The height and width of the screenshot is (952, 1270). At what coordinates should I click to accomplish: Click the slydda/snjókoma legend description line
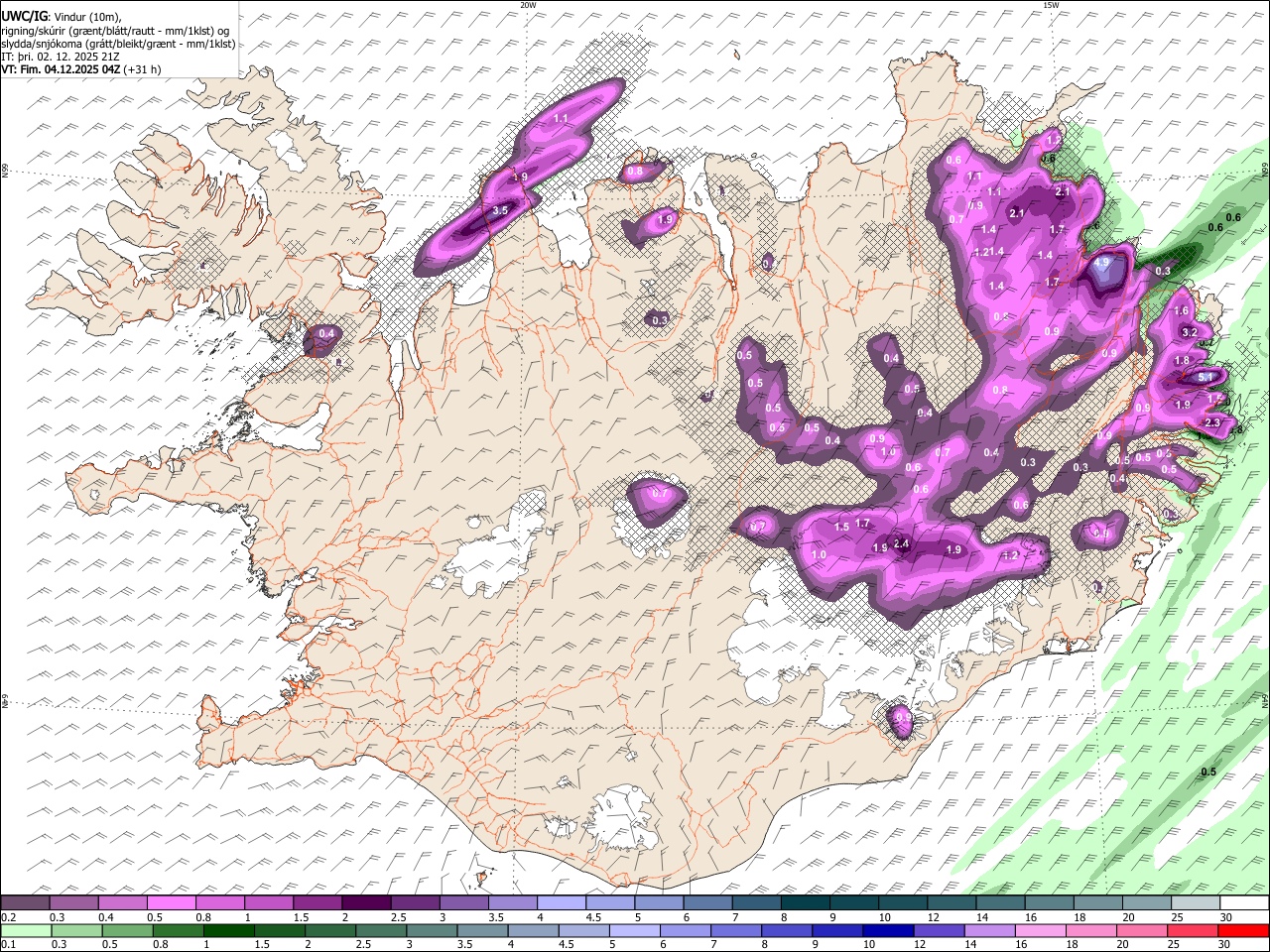[118, 44]
